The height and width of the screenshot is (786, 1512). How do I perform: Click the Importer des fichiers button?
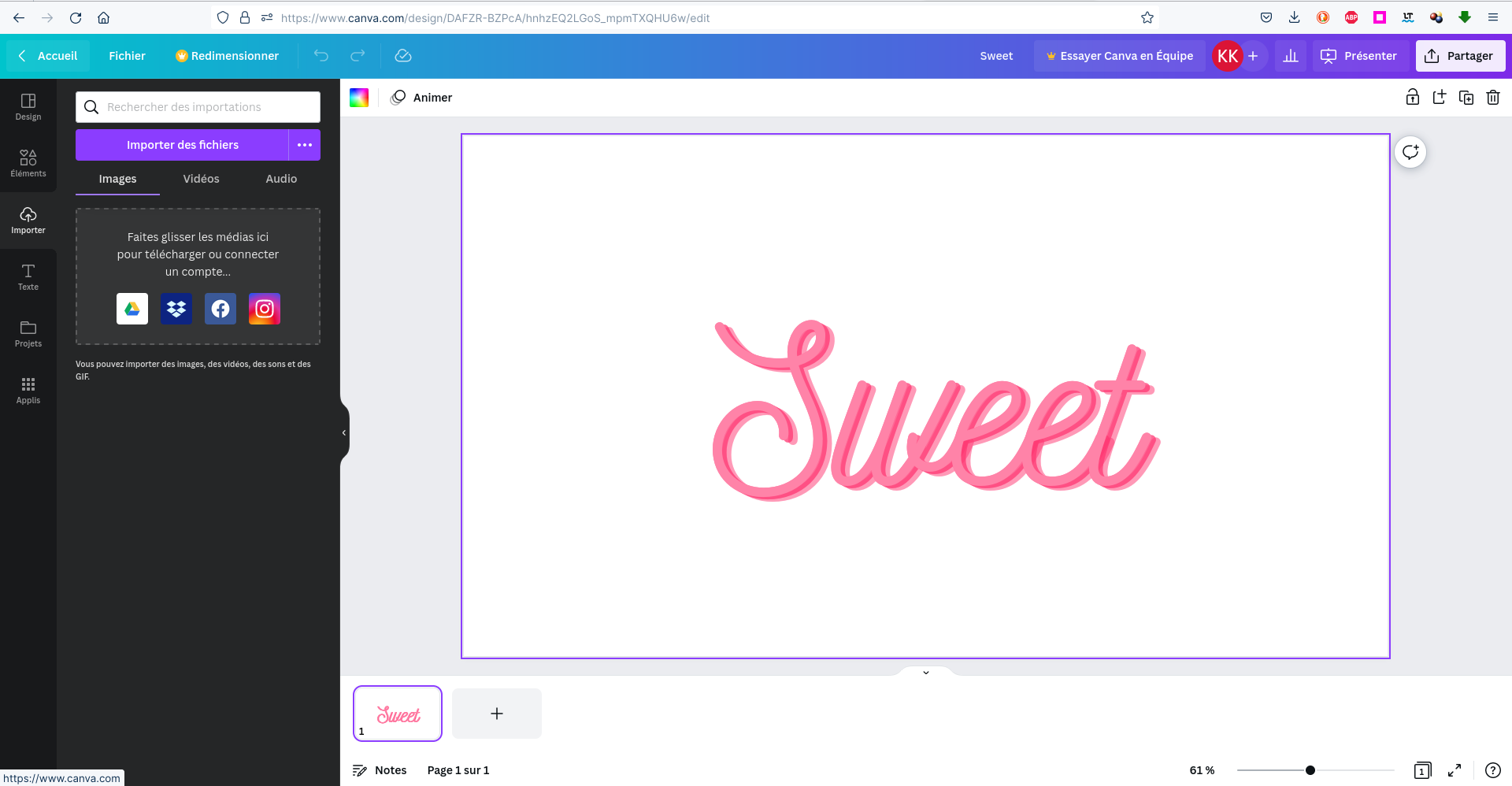tap(182, 145)
